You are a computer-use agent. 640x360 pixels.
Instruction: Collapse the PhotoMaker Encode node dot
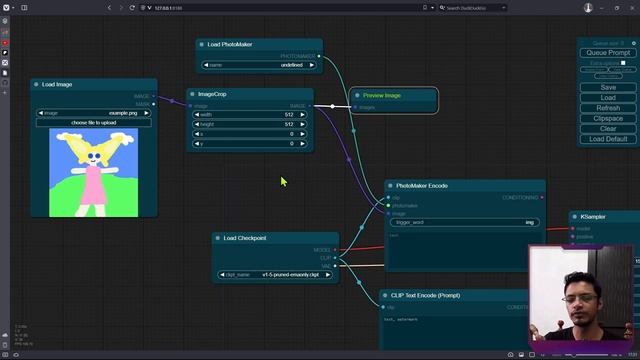point(390,186)
